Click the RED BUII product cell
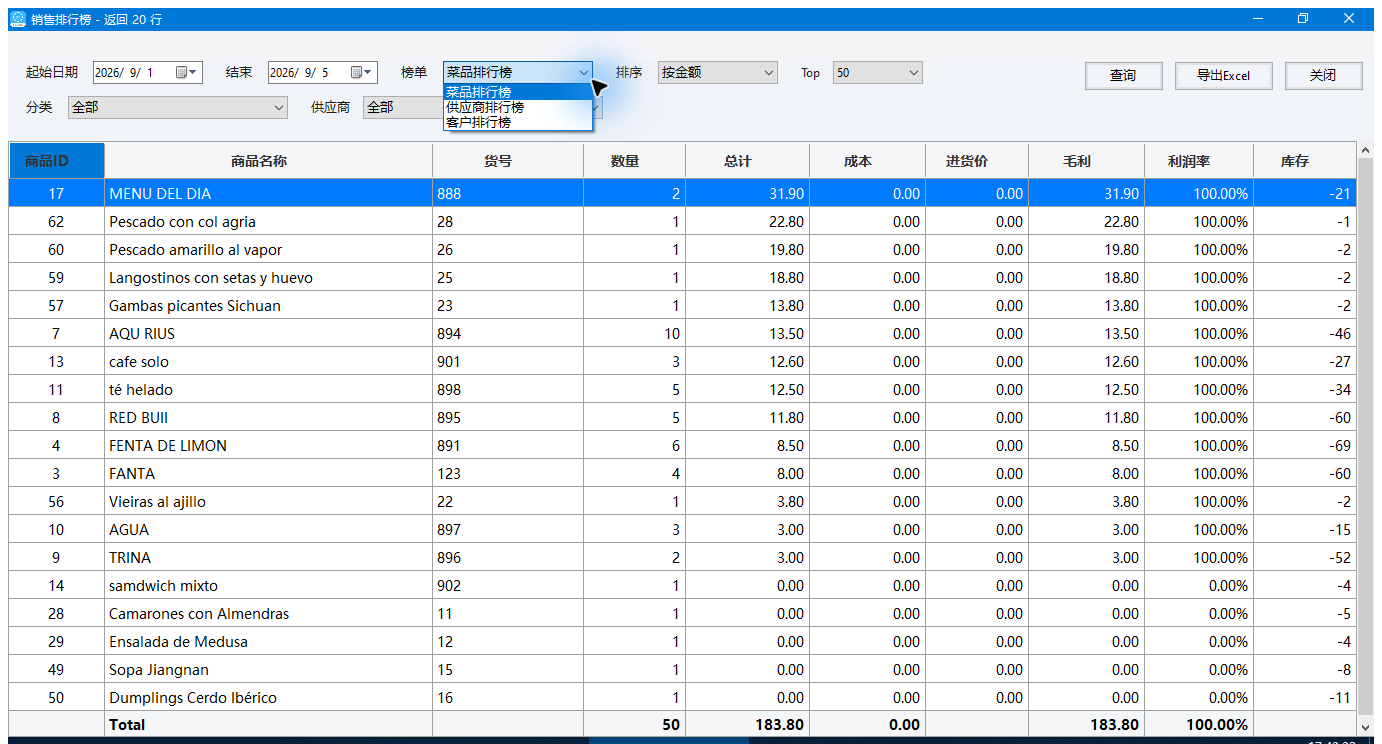Viewport: 1382px width, 744px height. click(268, 418)
